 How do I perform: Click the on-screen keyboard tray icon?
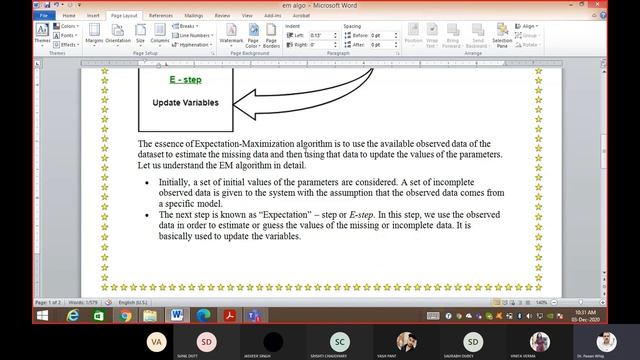(433, 316)
